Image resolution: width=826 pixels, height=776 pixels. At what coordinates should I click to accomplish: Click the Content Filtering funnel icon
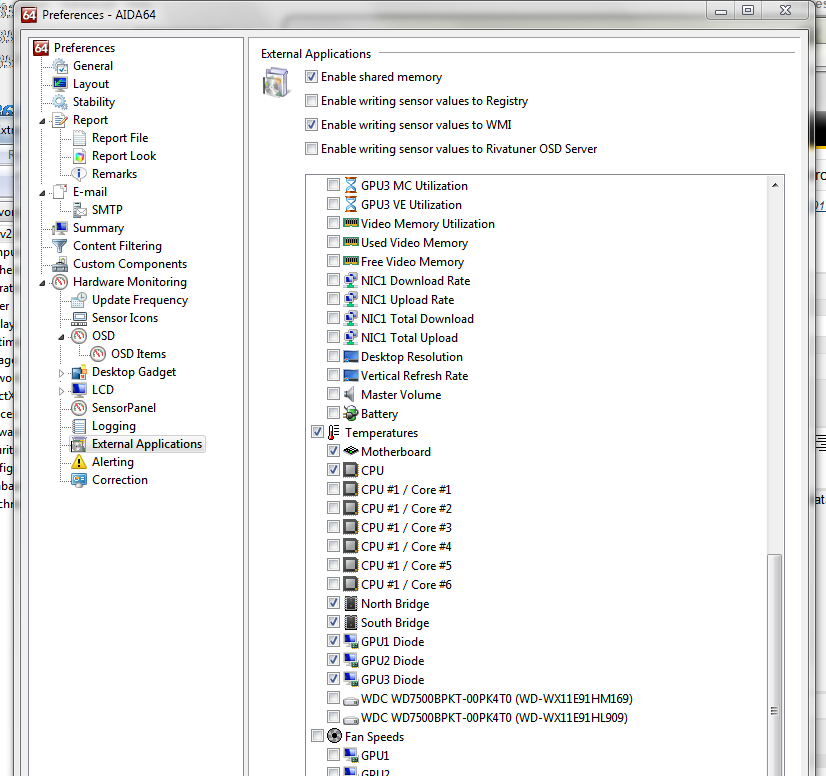[x=60, y=246]
